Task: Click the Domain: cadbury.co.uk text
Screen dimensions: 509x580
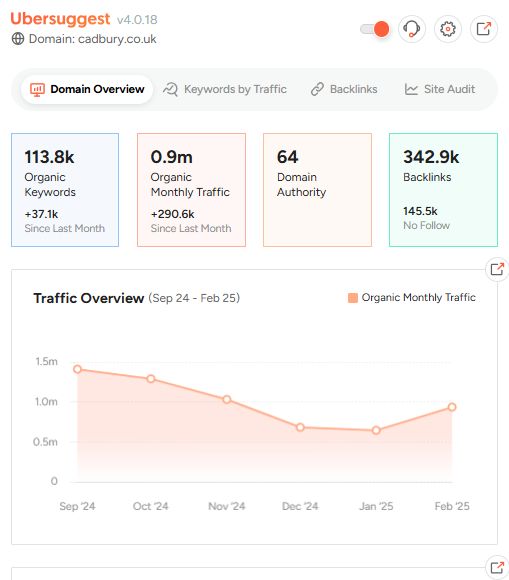Action: pos(92,39)
